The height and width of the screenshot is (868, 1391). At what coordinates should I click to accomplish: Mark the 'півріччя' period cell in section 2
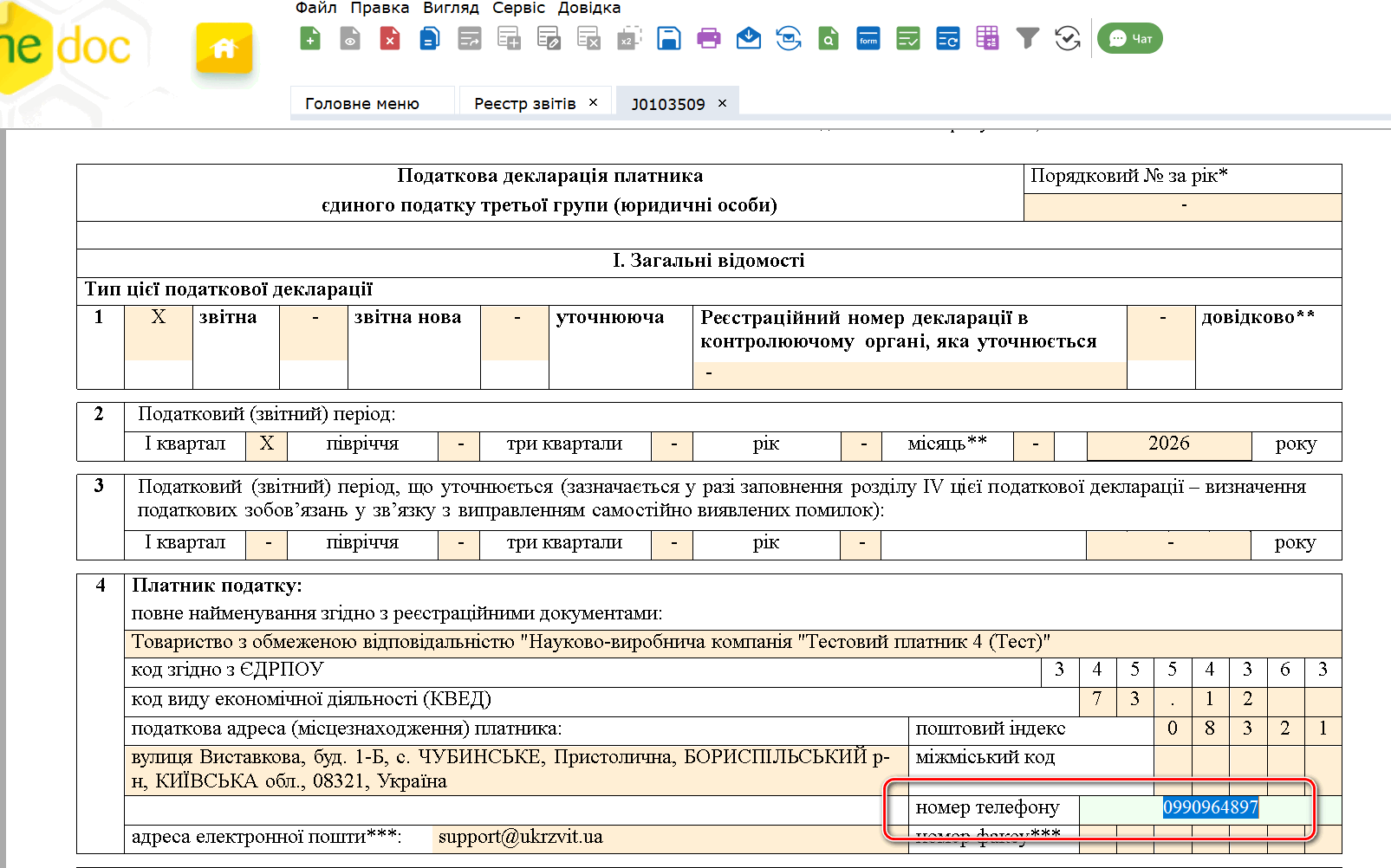pyautogui.click(x=460, y=444)
